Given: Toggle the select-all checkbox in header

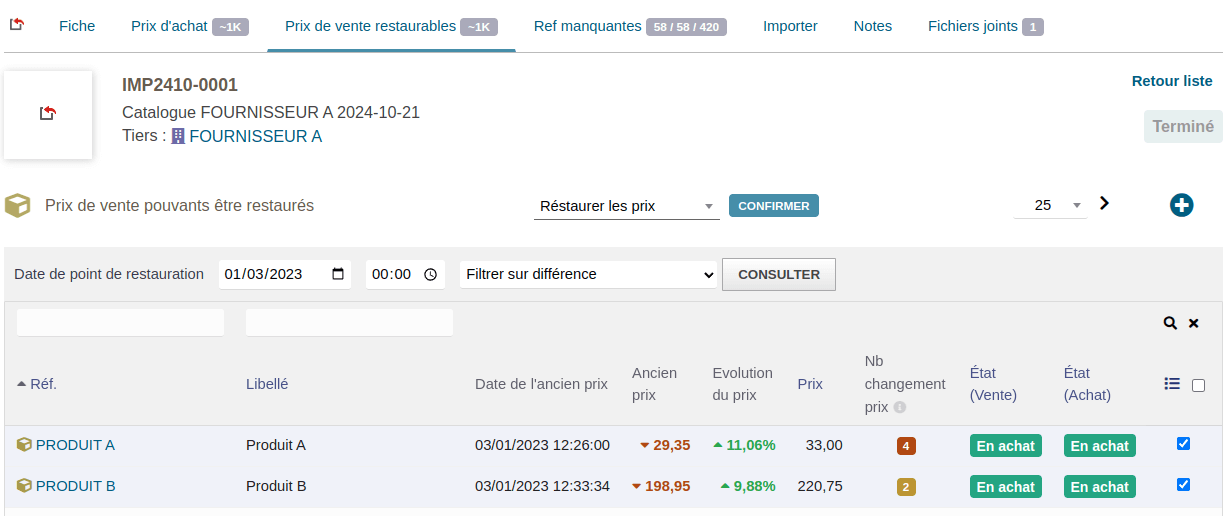Looking at the screenshot, I should tap(1199, 385).
